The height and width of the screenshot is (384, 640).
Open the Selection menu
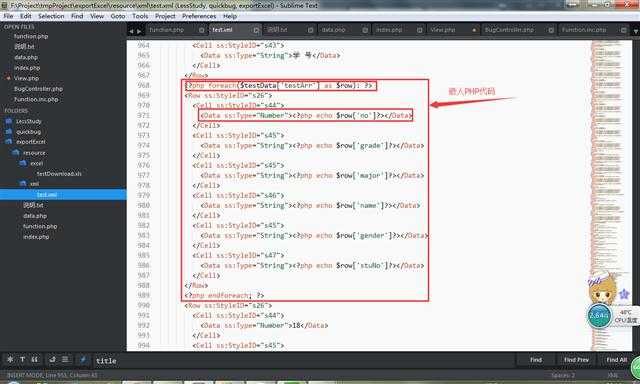point(51,16)
